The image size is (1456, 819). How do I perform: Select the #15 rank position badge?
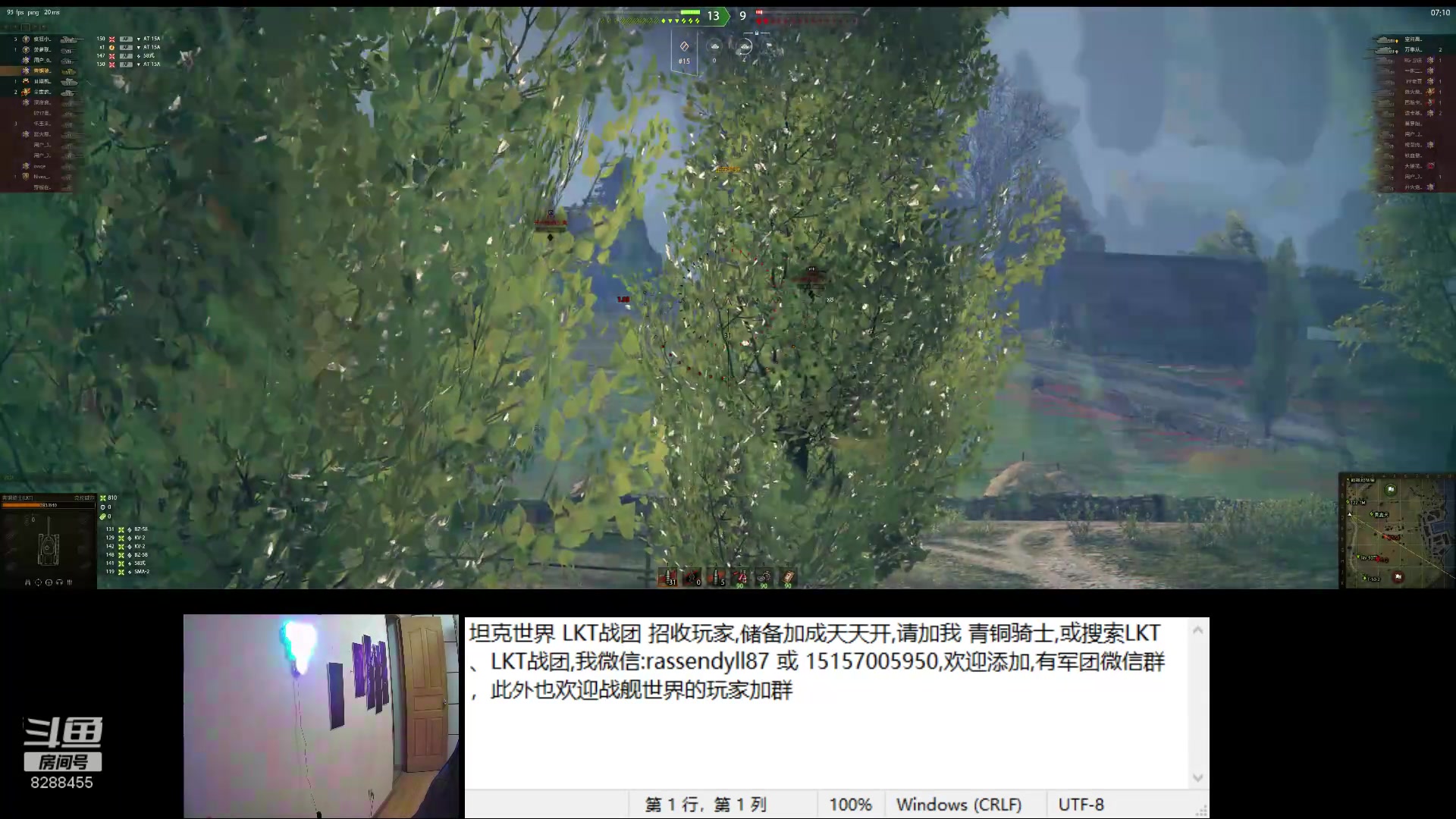coord(684,54)
